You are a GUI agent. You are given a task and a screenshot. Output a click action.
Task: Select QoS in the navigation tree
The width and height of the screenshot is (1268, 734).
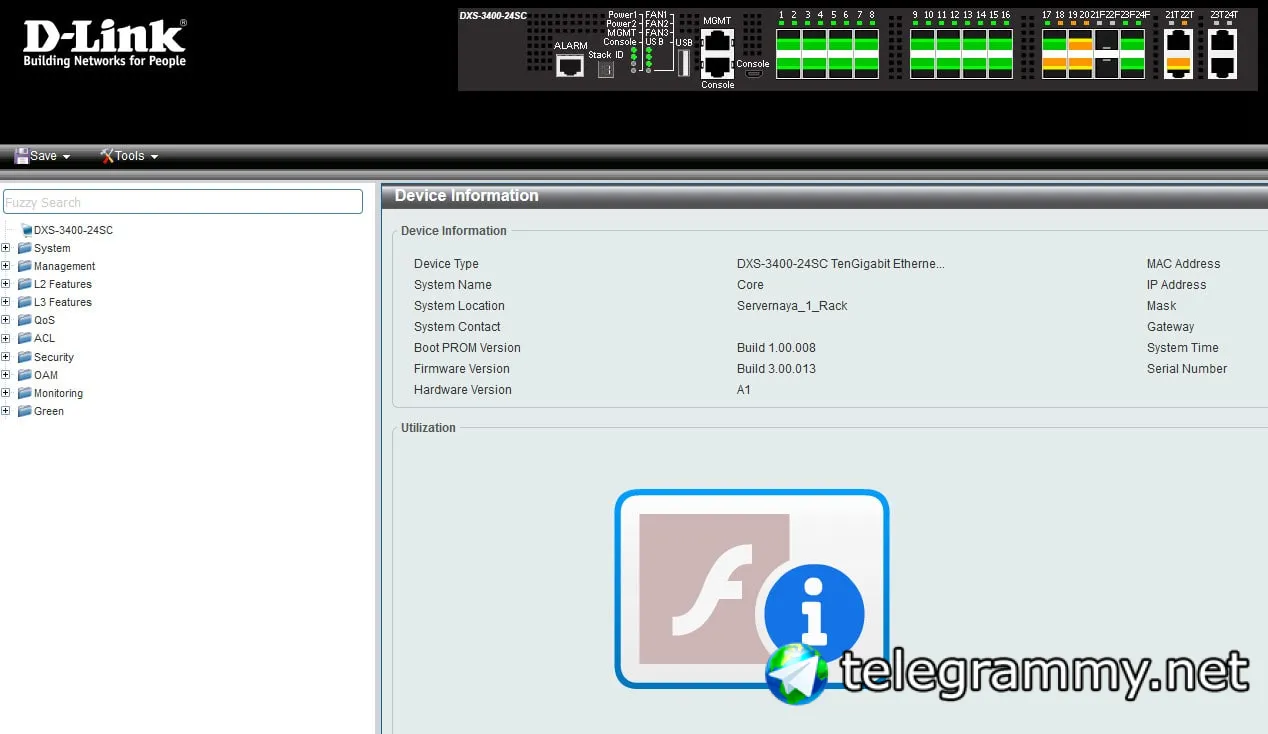point(44,321)
